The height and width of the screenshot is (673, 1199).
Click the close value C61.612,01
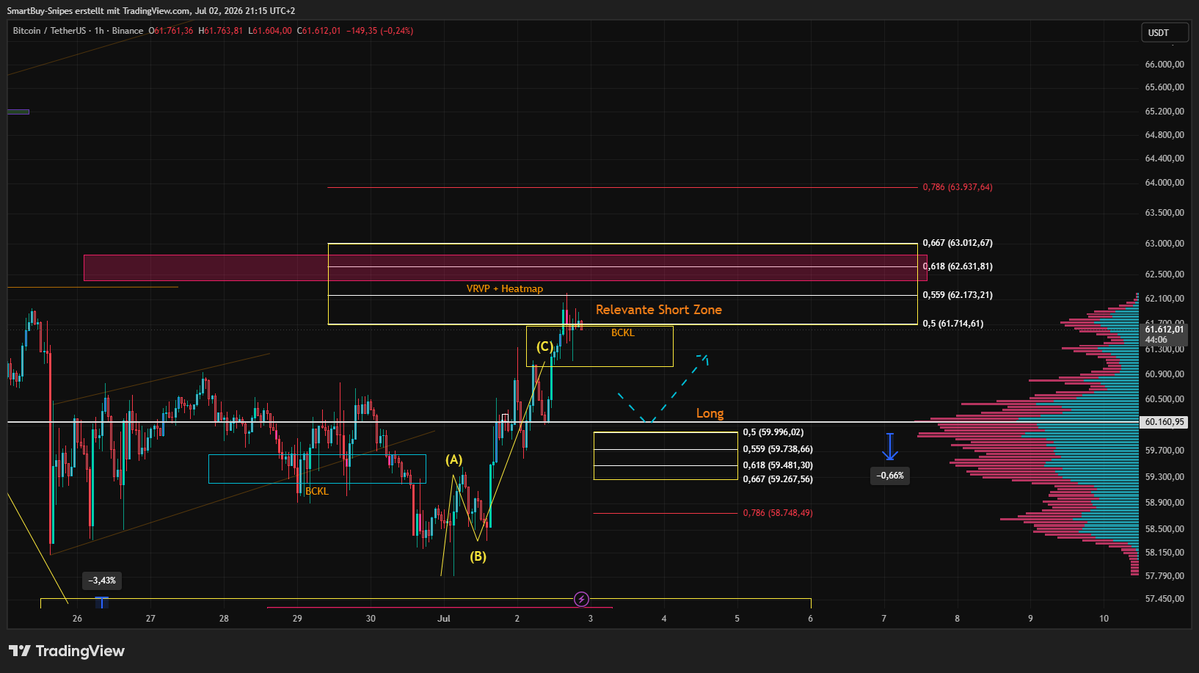point(319,31)
